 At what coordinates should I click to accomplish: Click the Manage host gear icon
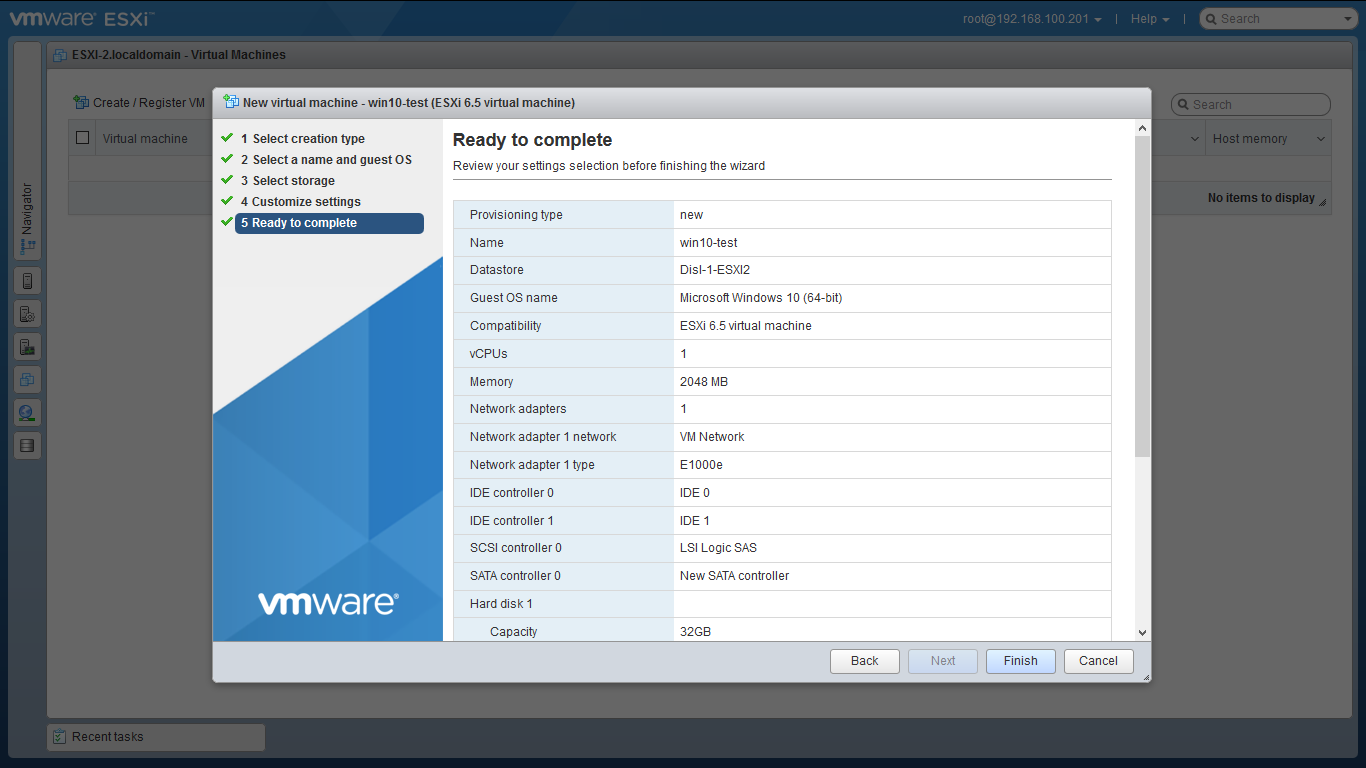coord(27,314)
